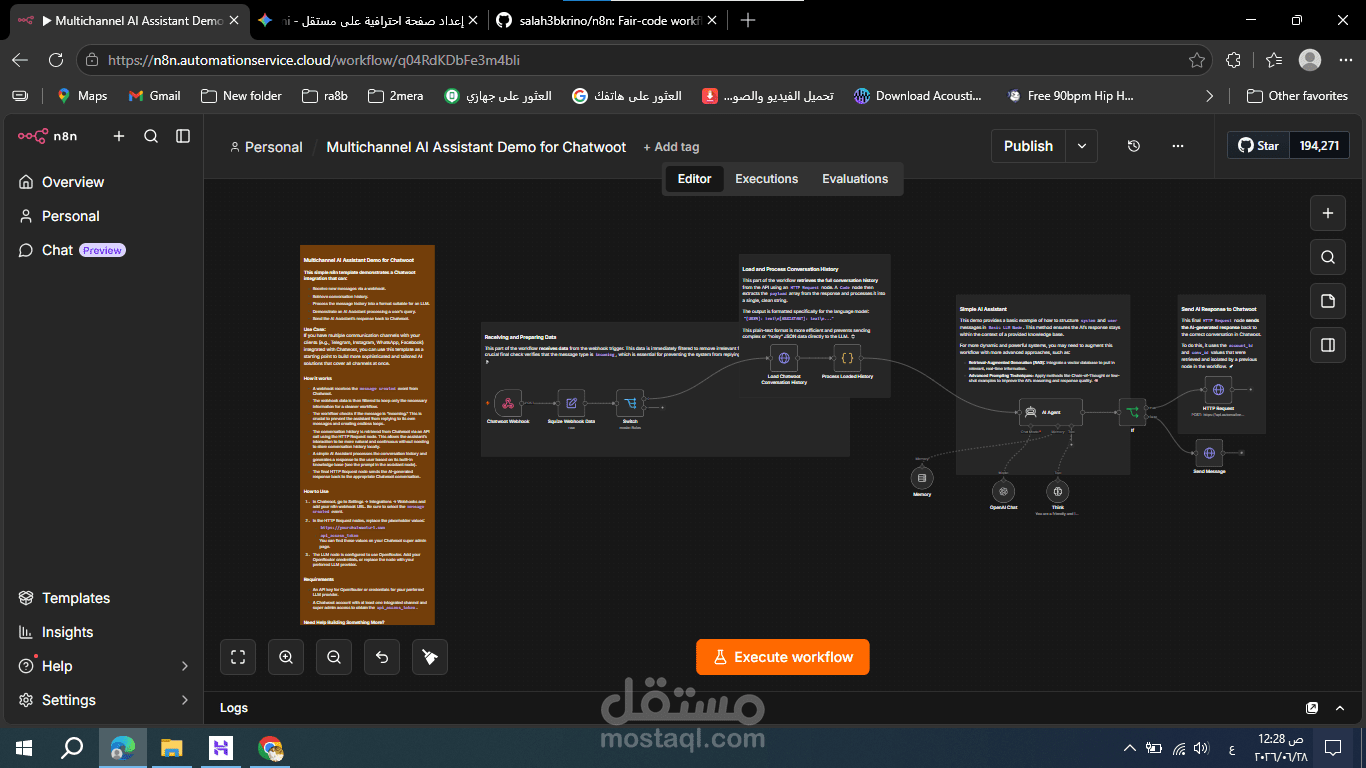Screen dimensions: 1366x768
Task: Select Load Chatwoot Conversation History node
Action: pyautogui.click(x=784, y=358)
